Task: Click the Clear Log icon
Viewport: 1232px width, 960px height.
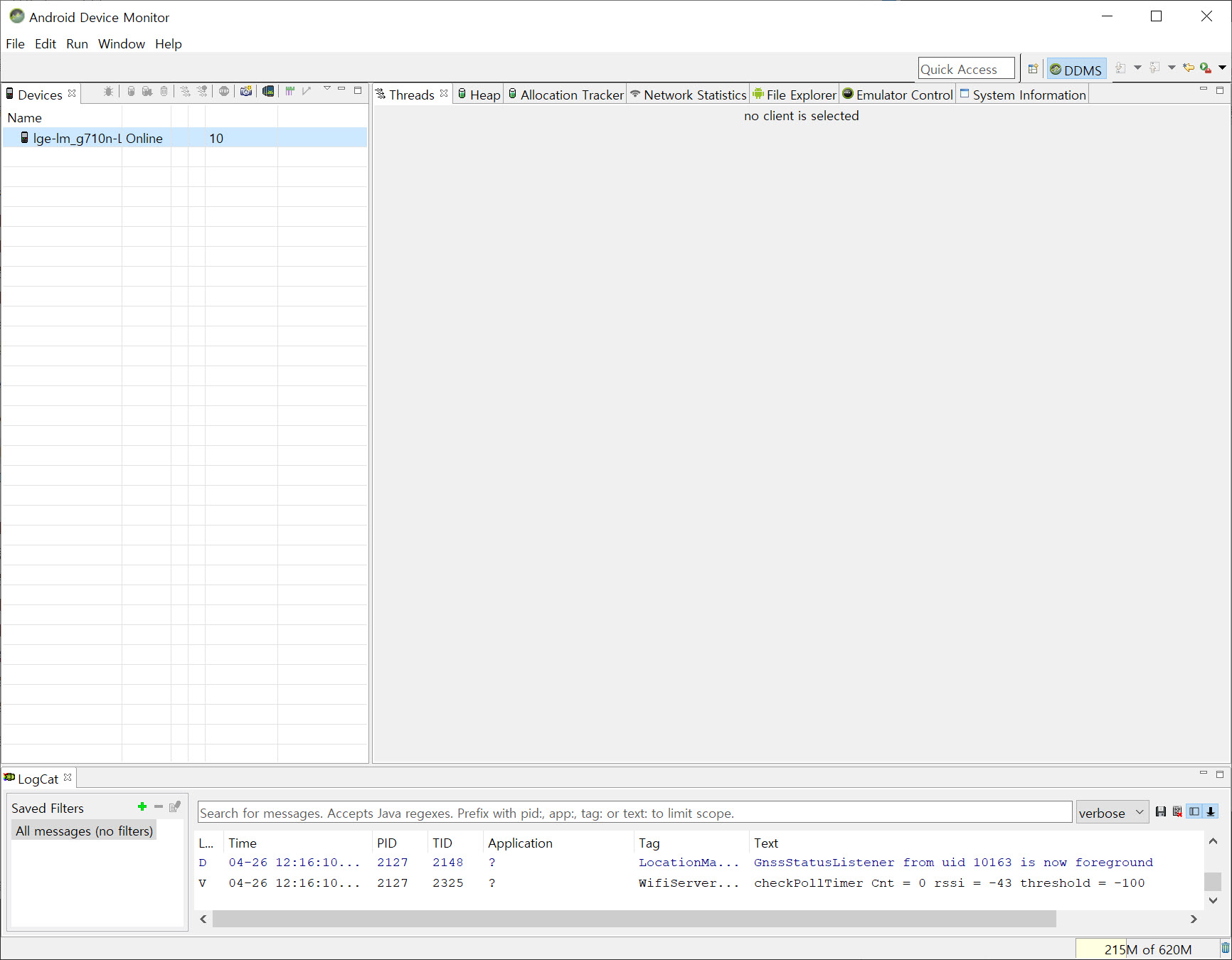Action: [1177, 811]
